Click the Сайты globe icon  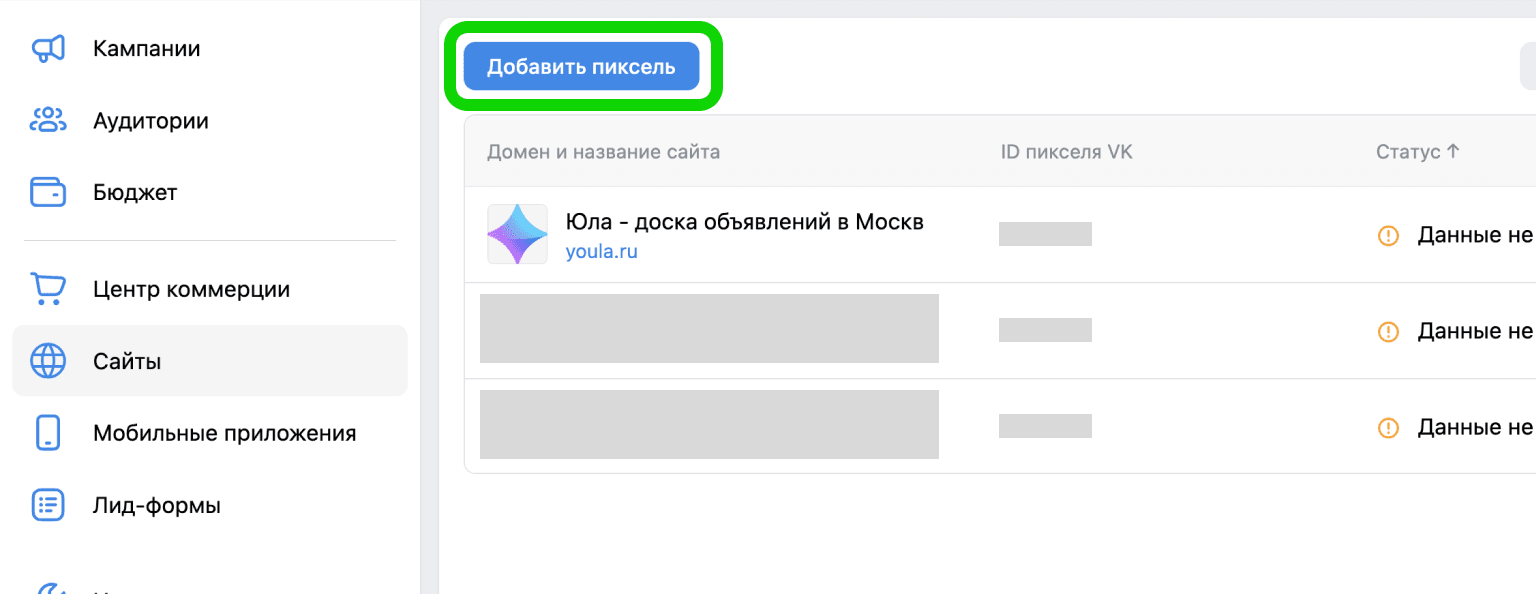point(48,361)
